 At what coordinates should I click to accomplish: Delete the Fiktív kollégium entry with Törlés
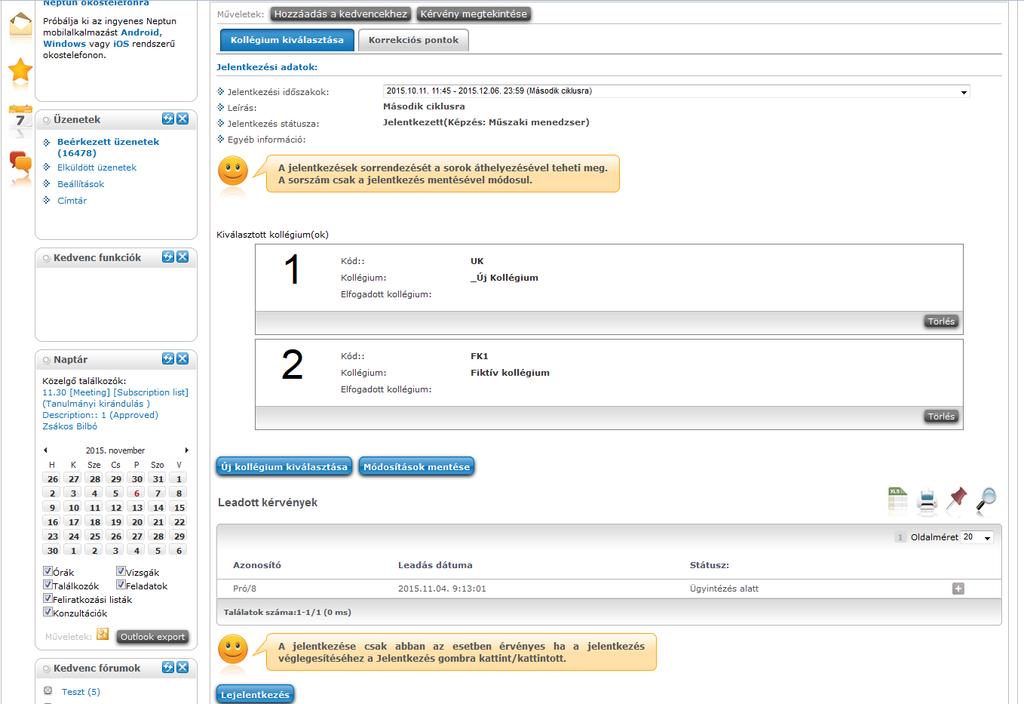click(x=941, y=416)
